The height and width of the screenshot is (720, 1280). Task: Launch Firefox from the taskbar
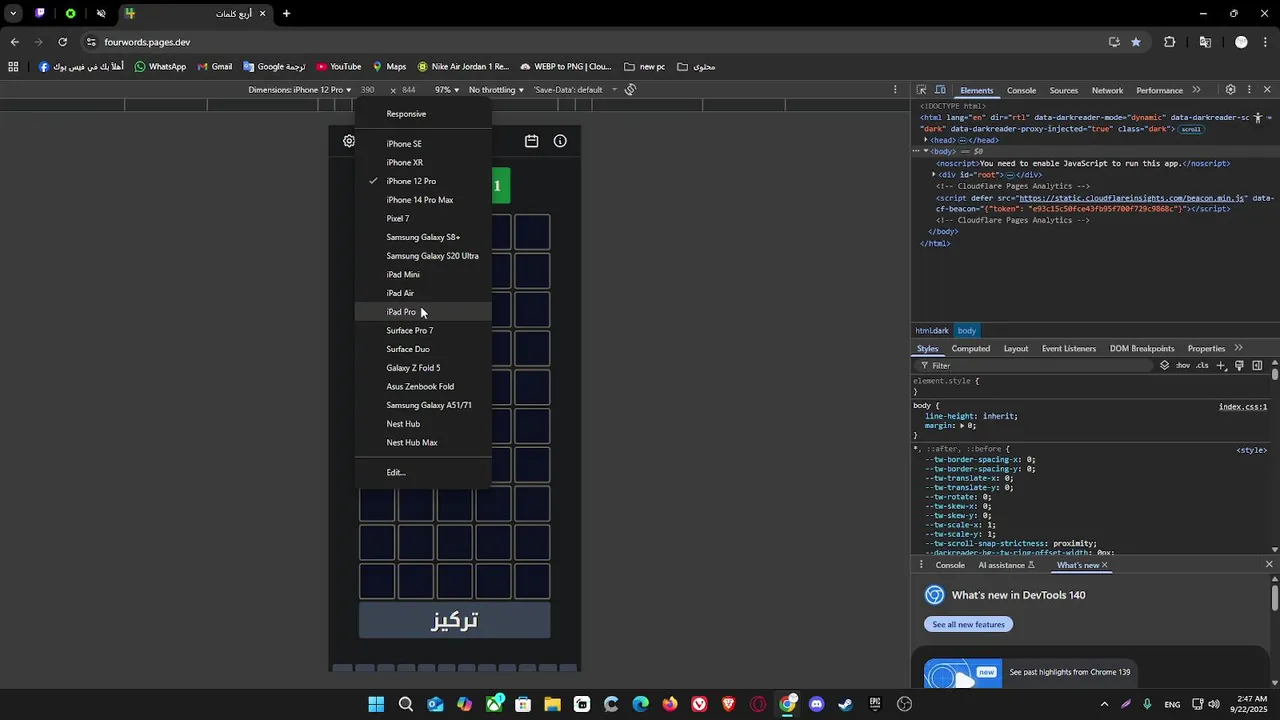670,704
